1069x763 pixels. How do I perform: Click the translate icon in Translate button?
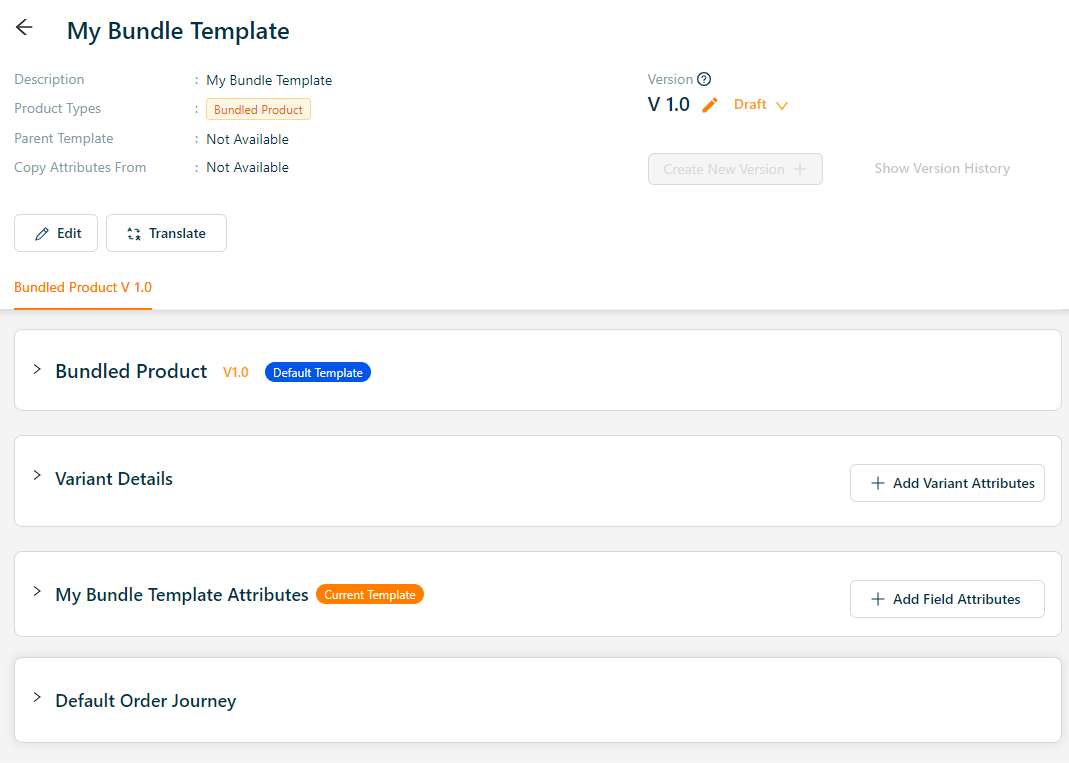[x=134, y=234]
